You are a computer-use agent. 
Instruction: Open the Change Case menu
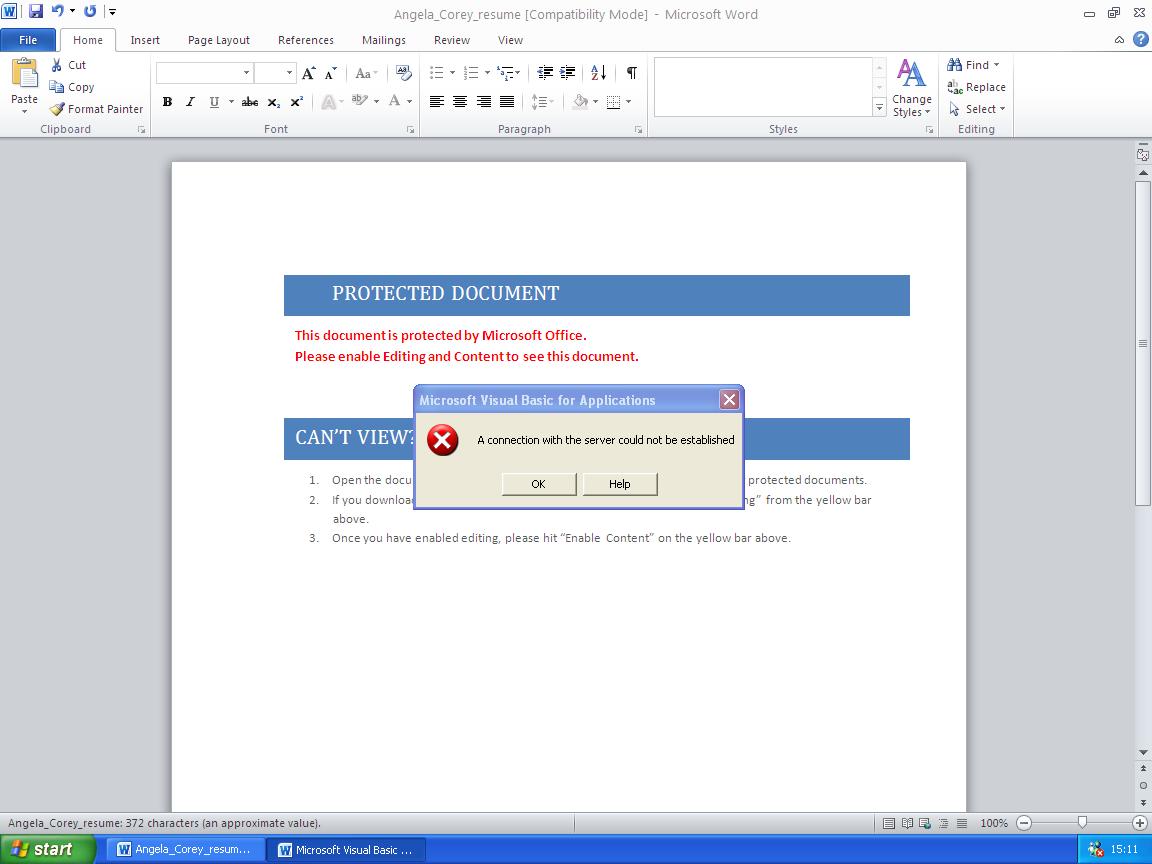point(366,73)
